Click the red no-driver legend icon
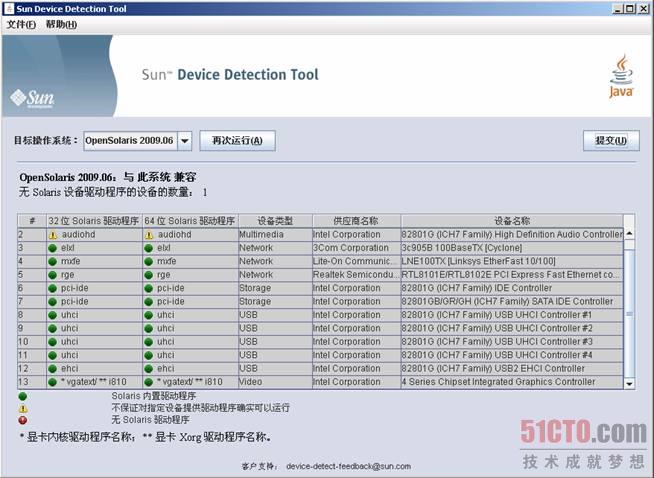Image resolution: width=654 pixels, height=478 pixels. pos(23,420)
